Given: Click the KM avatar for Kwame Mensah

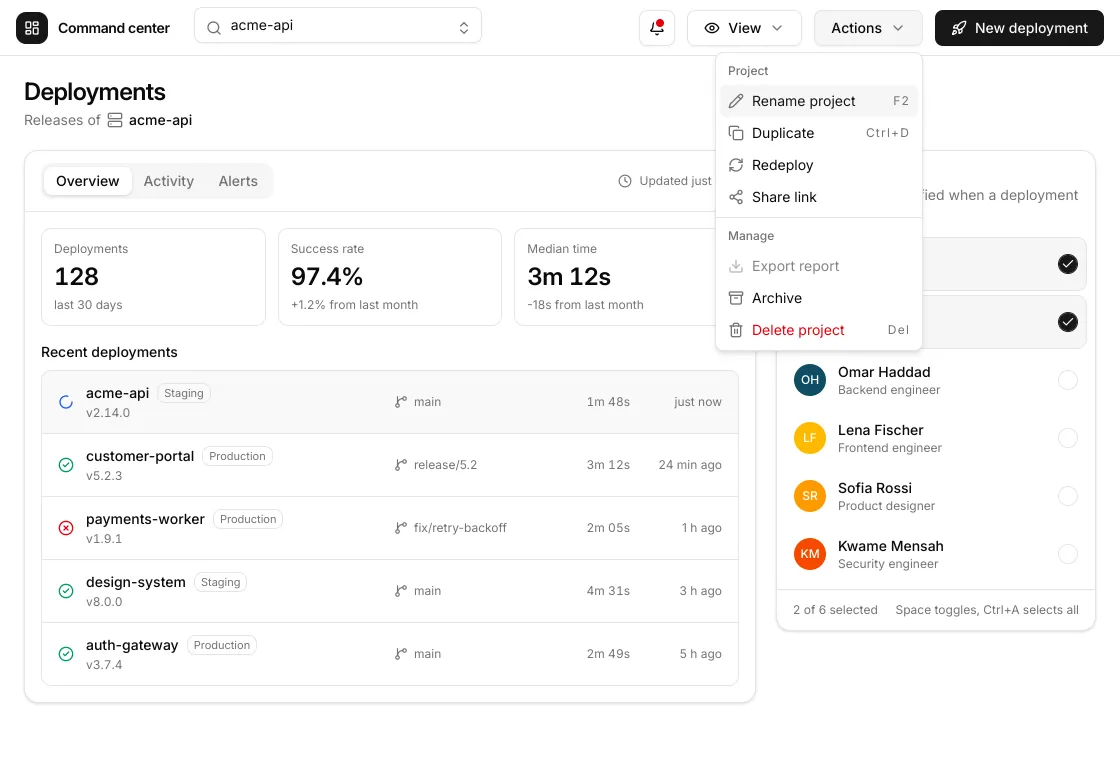Looking at the screenshot, I should tap(809, 554).
